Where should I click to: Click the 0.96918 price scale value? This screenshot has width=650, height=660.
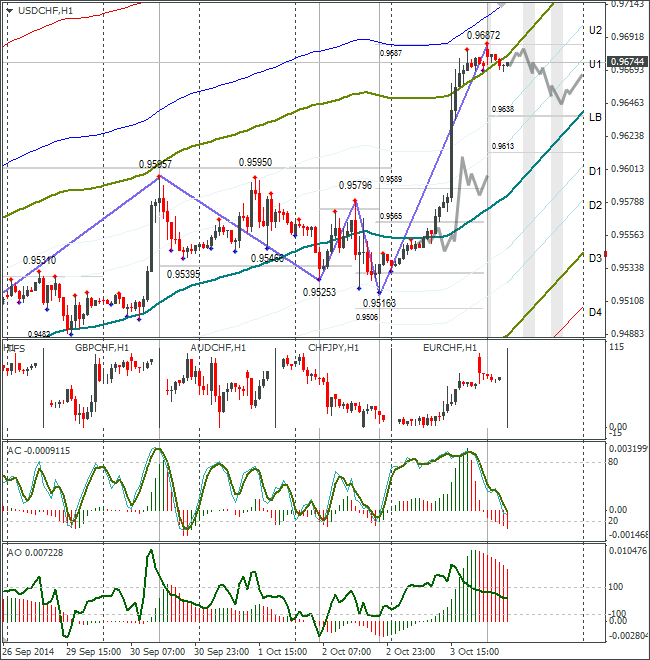[627, 37]
